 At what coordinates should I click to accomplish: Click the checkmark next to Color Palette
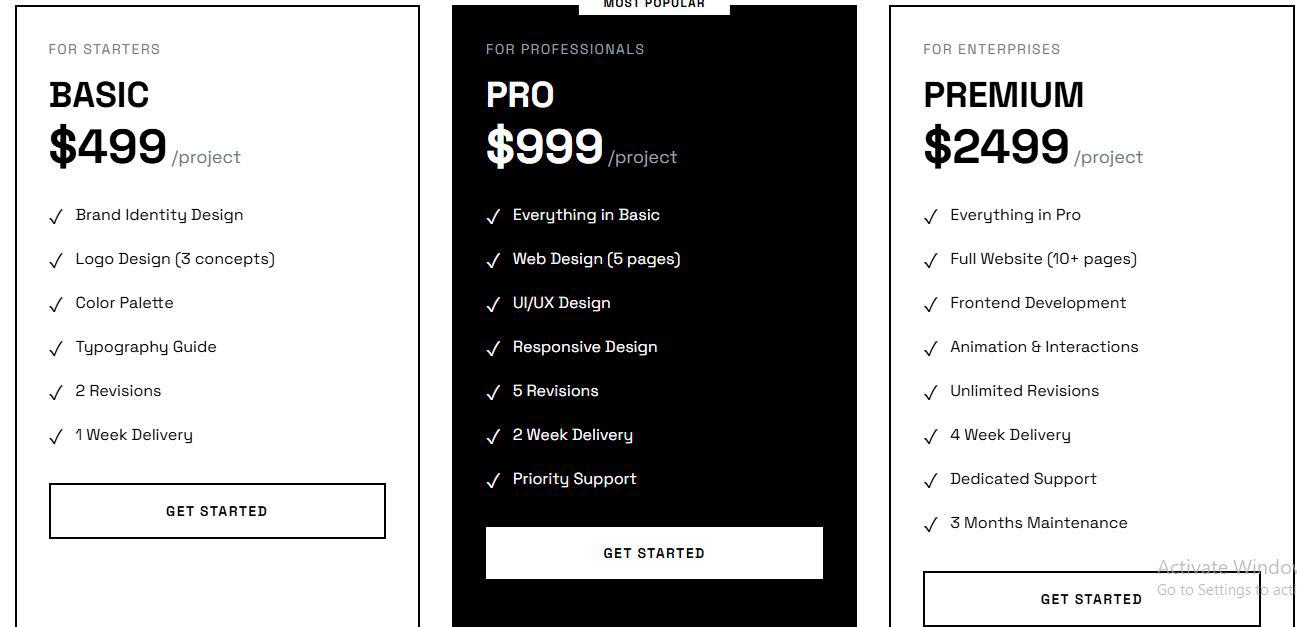click(x=56, y=304)
